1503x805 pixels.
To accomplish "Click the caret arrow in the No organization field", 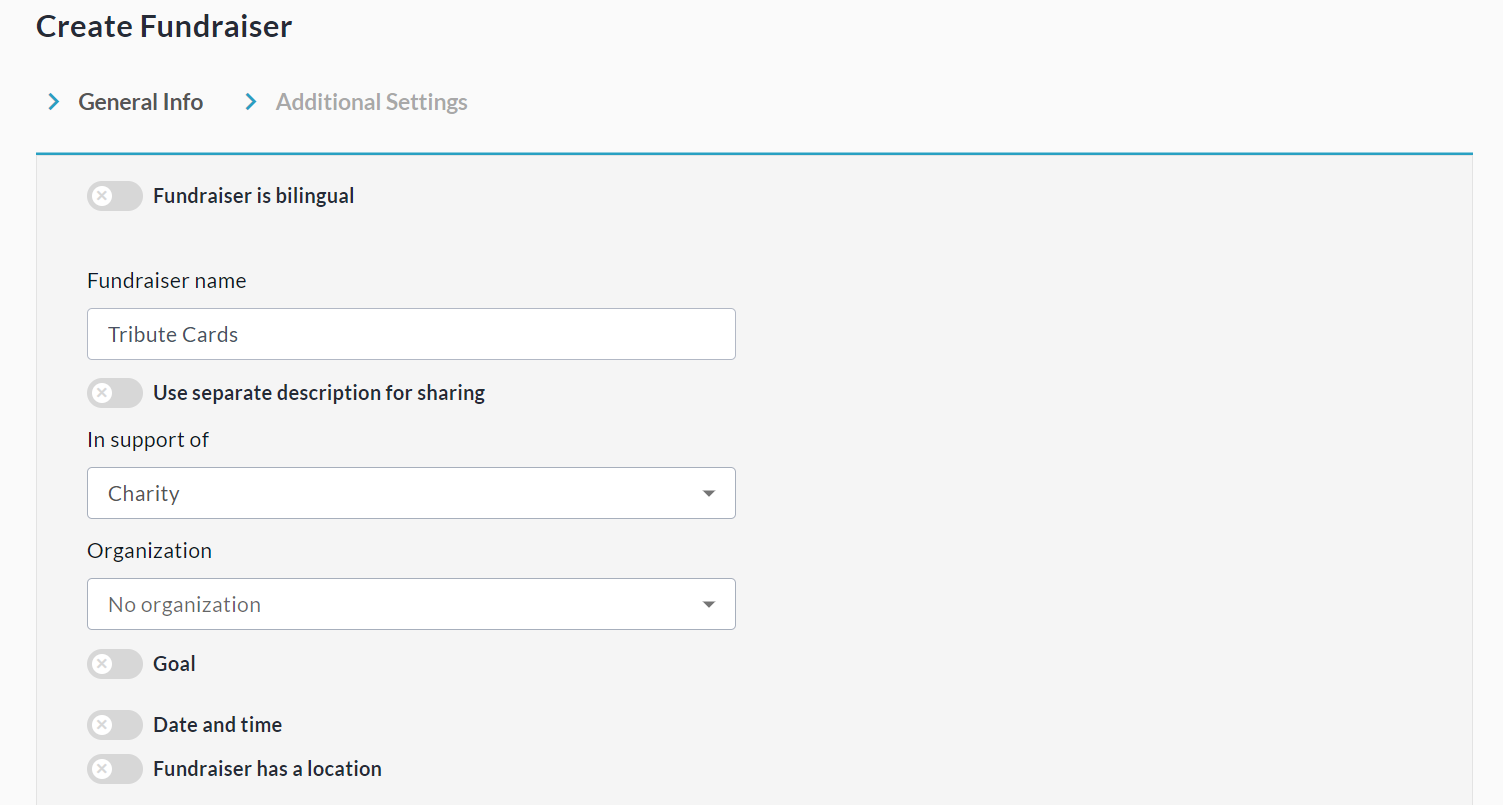I will click(x=709, y=605).
